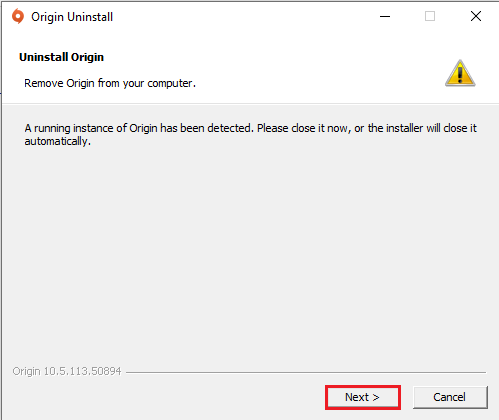Click the word "automatically." in the message
Screen dimensions: 499x420
pyautogui.click(x=57, y=141)
